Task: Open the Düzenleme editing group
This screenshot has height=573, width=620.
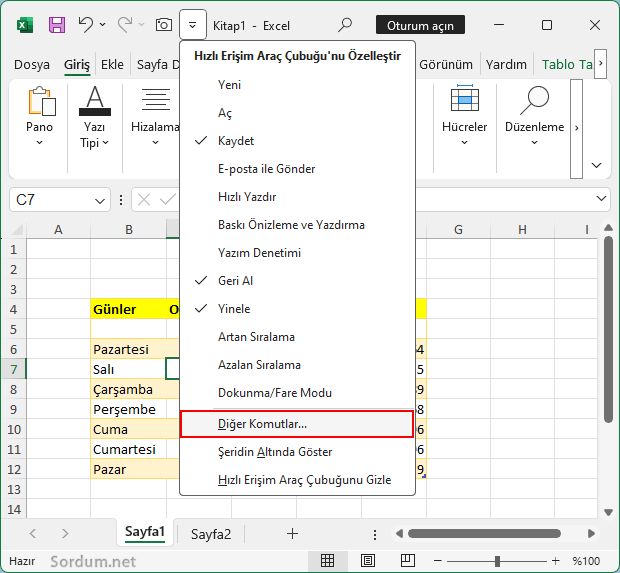Action: (534, 115)
